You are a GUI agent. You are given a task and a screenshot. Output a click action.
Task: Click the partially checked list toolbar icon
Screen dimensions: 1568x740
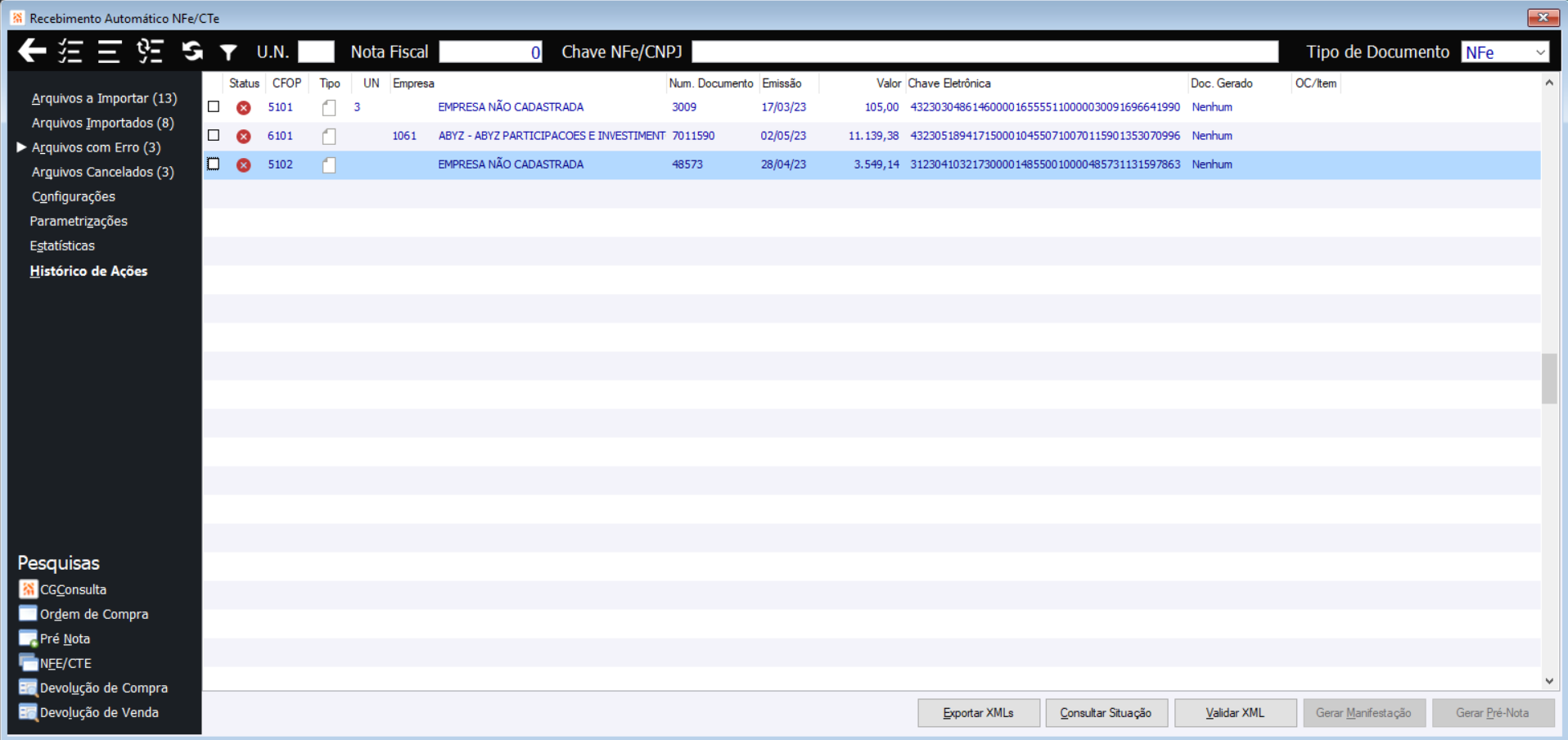[x=150, y=52]
